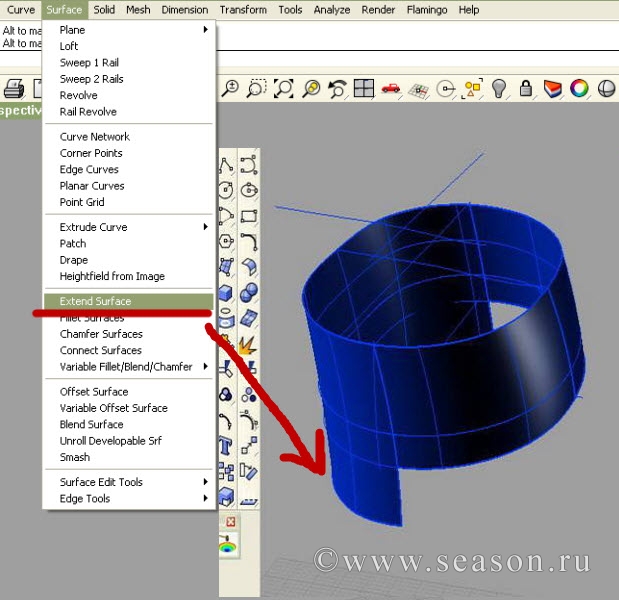Click the red car icon
The height and width of the screenshot is (600, 619).
click(390, 89)
